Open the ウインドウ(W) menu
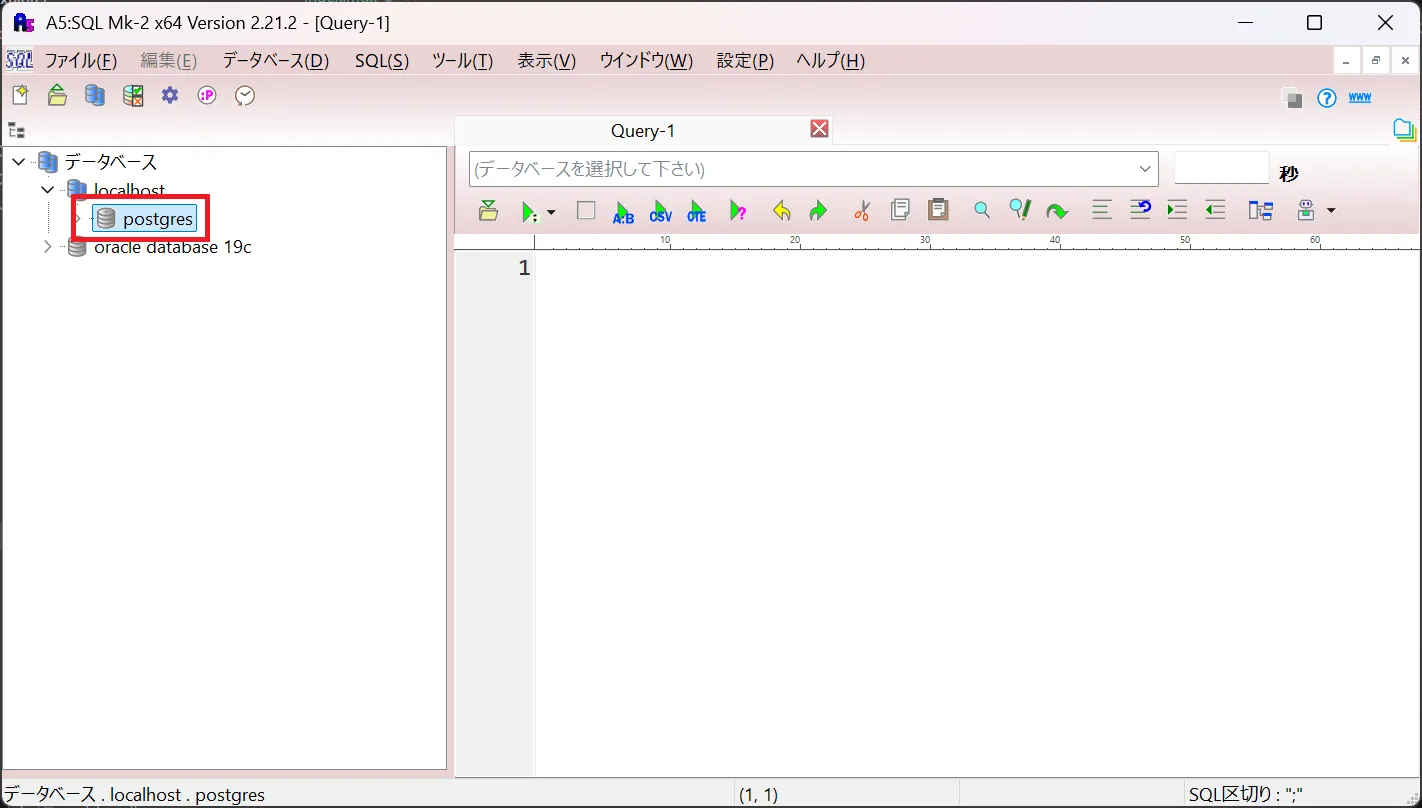The width and height of the screenshot is (1422, 808). click(646, 61)
